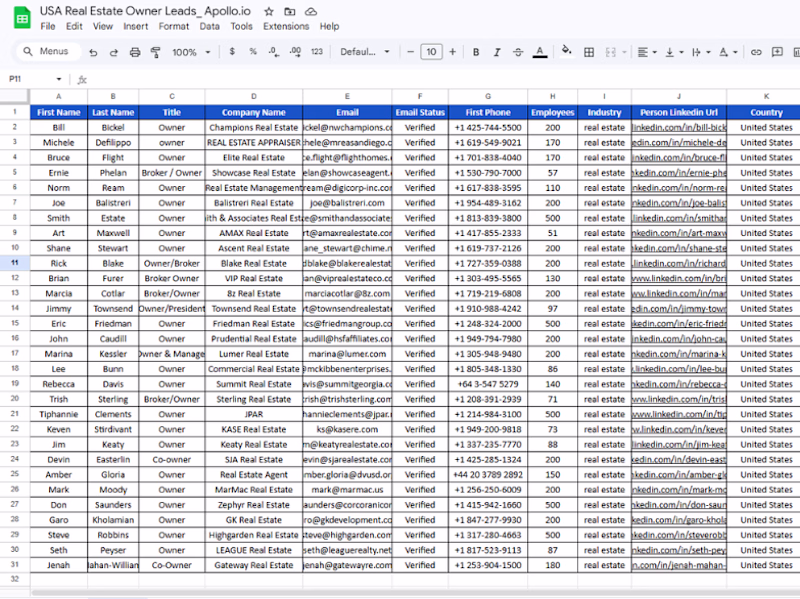
Task: Select the Co-owner title cell for Devin
Action: [x=172, y=460]
